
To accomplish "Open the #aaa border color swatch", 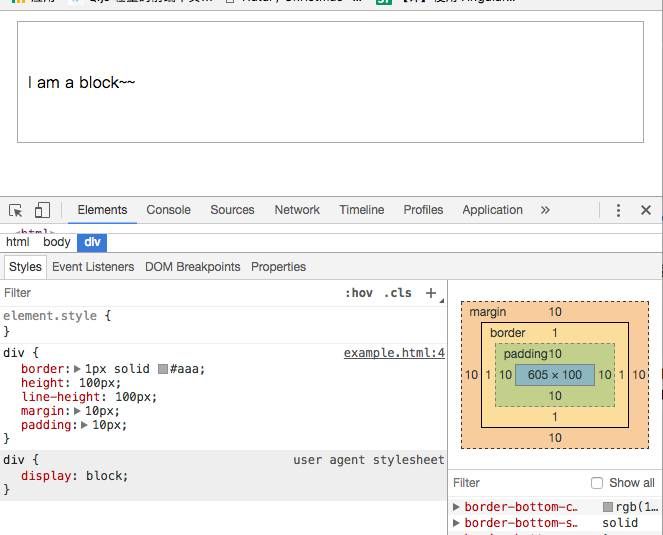I will pos(163,369).
